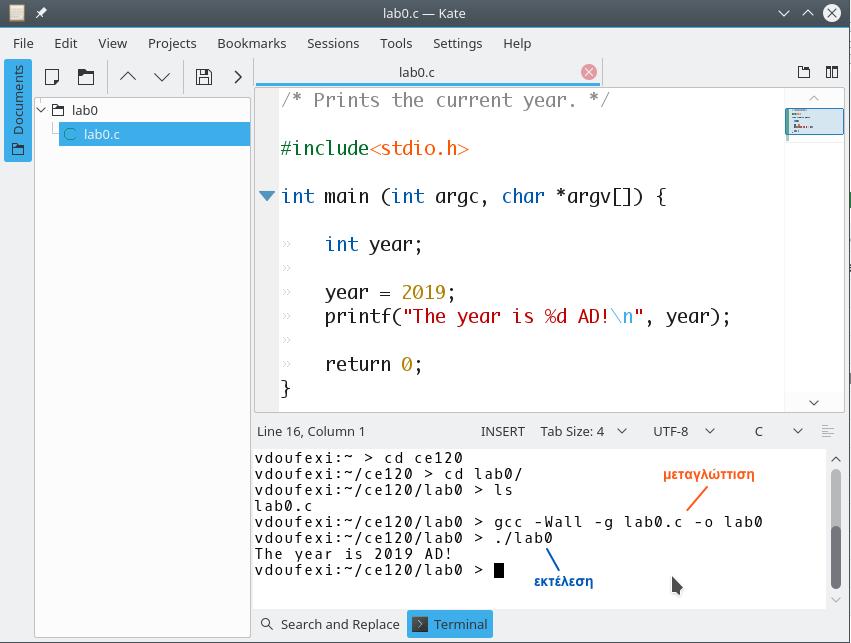This screenshot has width=851, height=643.
Task: Click the '#include<stdio.h>' line in editor
Action: coord(374,148)
